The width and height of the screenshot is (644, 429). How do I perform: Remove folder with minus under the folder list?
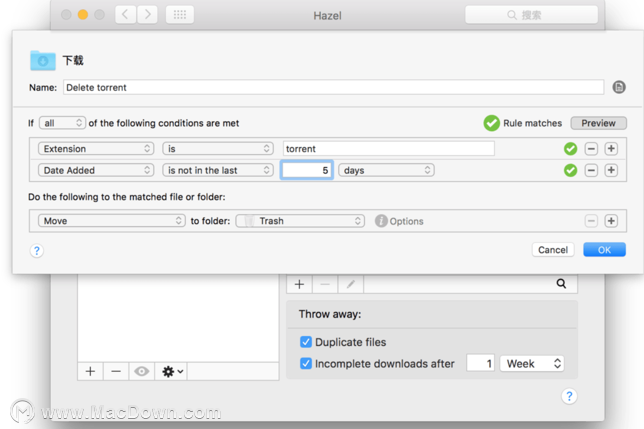click(x=116, y=372)
